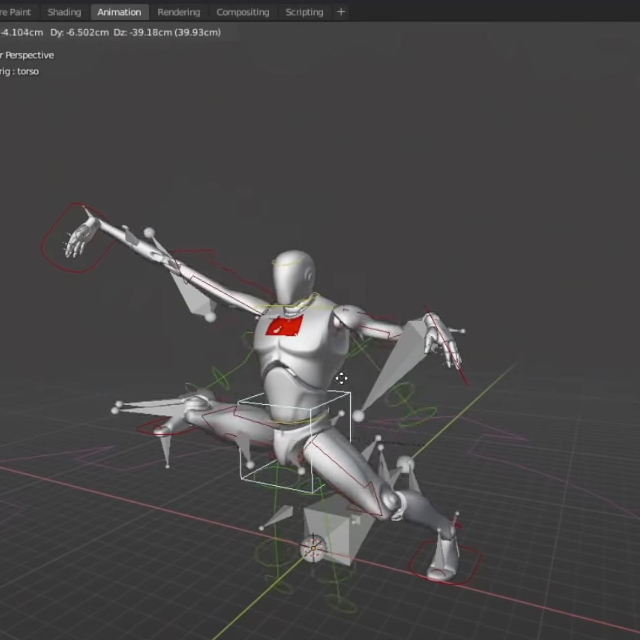Image resolution: width=640 pixels, height=640 pixels.
Task: Open the Rendering workspace tab
Action: 178,12
